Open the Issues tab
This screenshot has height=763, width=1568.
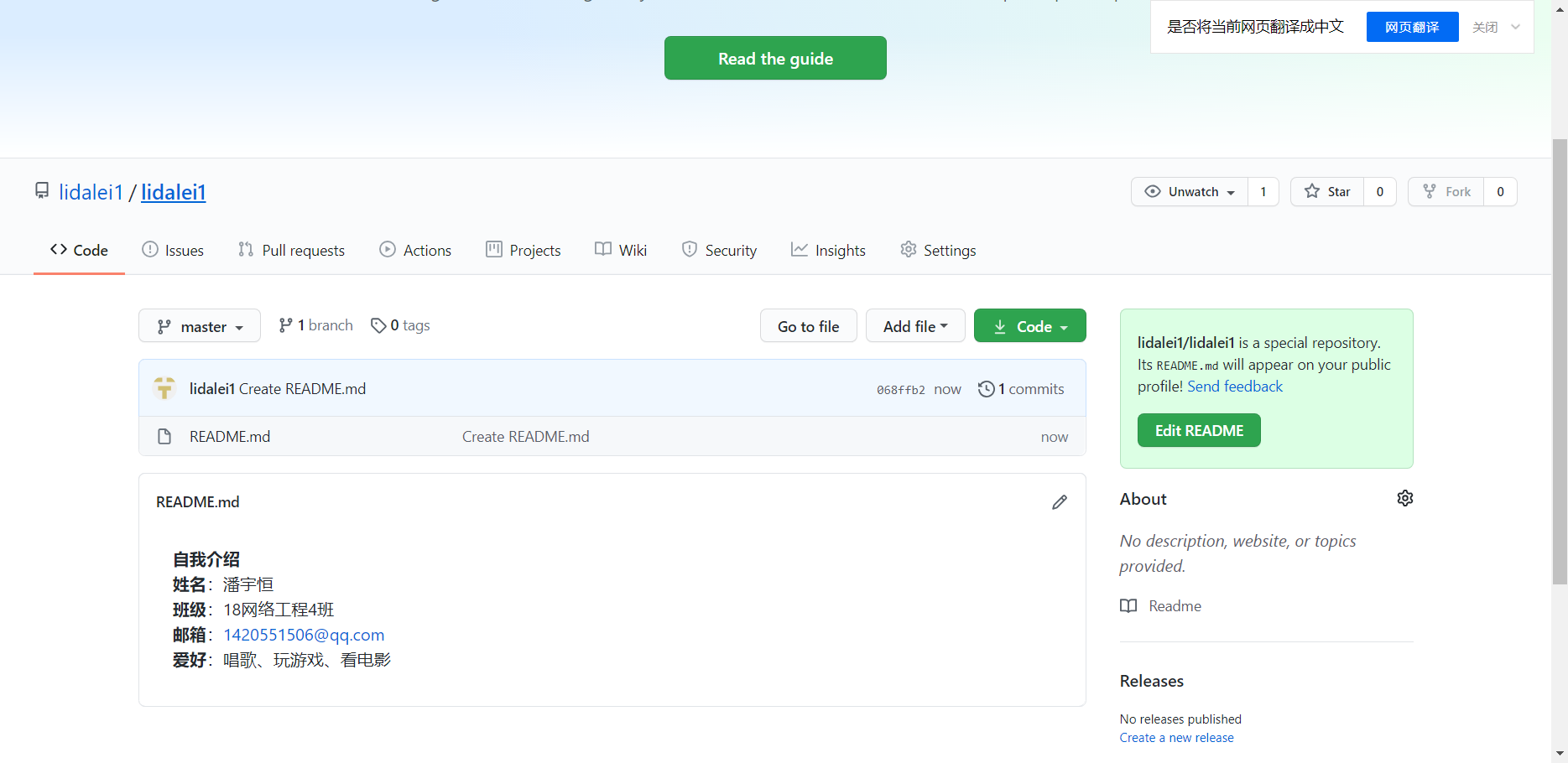pos(173,250)
